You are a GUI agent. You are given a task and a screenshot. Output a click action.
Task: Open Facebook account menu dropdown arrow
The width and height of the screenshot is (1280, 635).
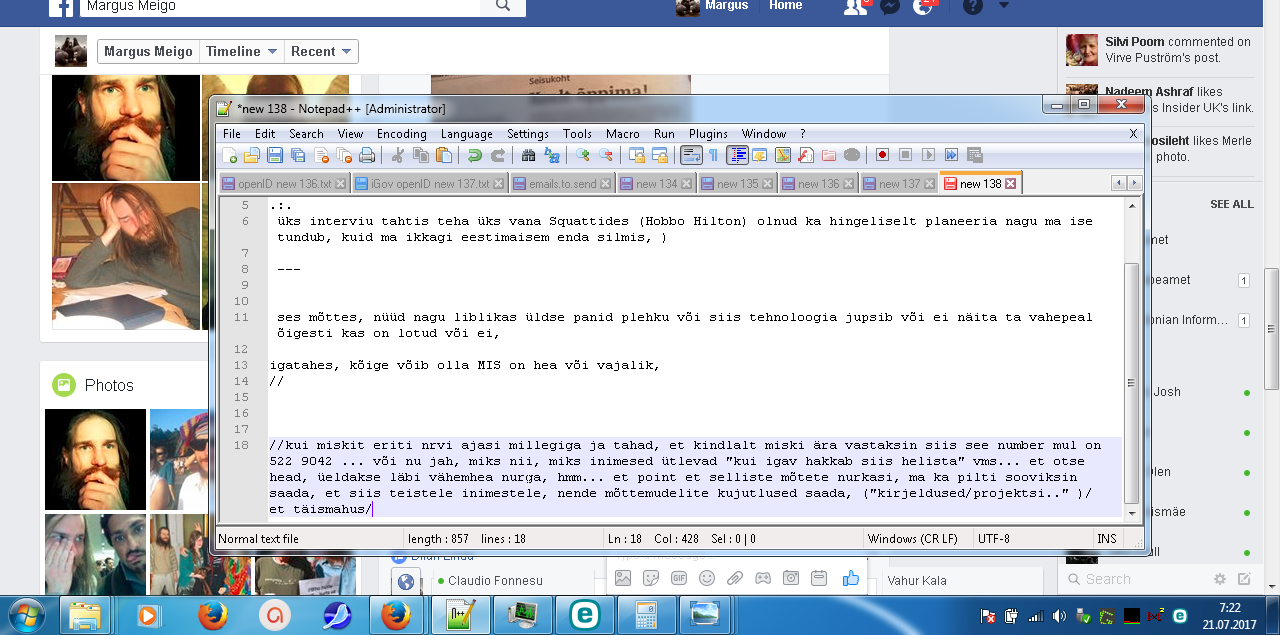point(1004,6)
